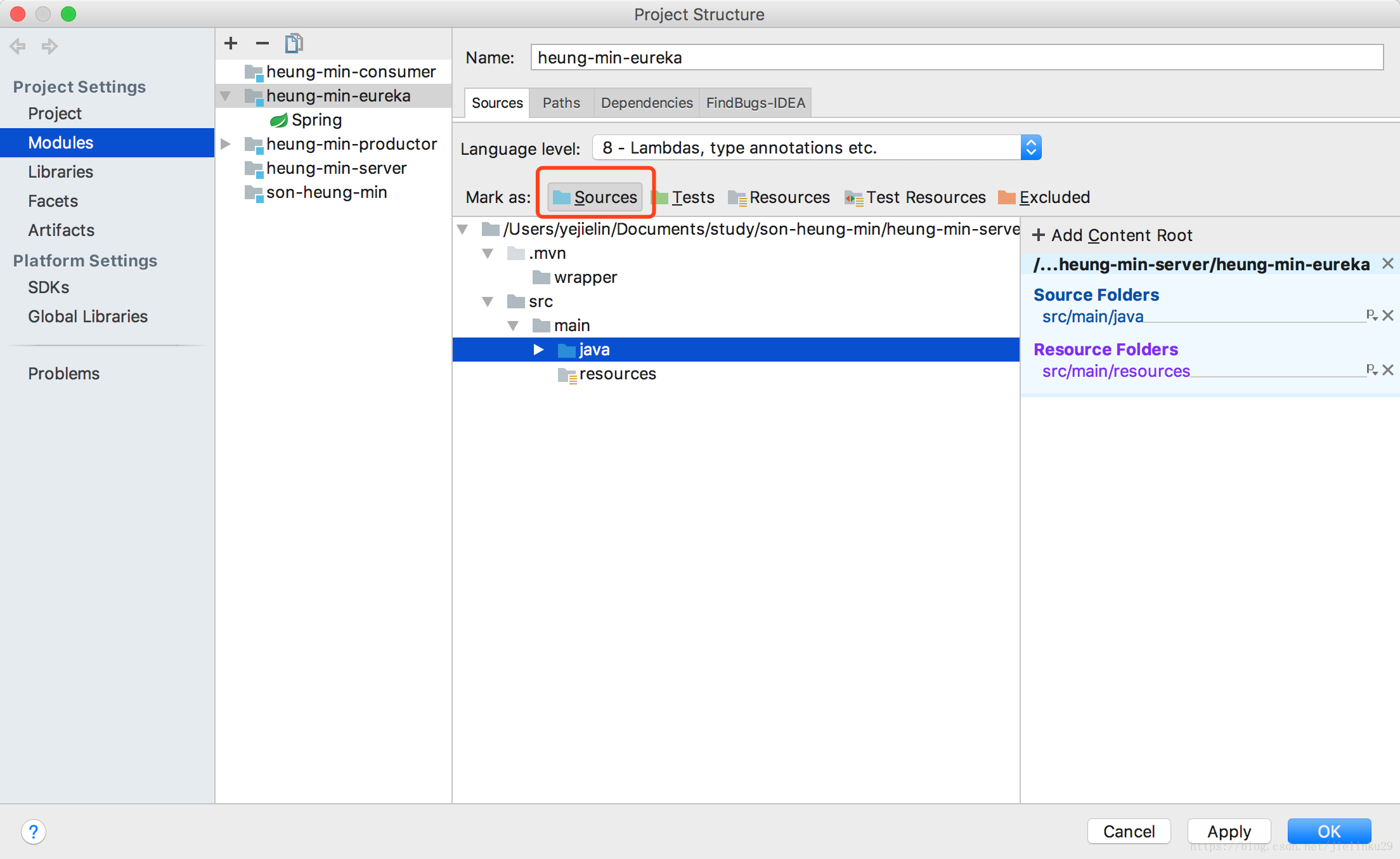The image size is (1400, 859).
Task: Expand the java folder tree item
Action: pyautogui.click(x=536, y=349)
